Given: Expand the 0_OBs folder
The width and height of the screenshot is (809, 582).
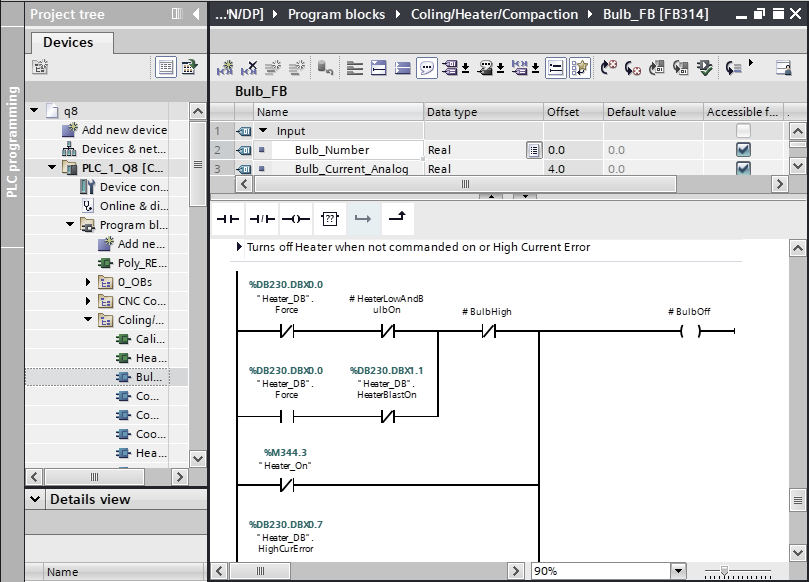Looking at the screenshot, I should click(x=89, y=282).
